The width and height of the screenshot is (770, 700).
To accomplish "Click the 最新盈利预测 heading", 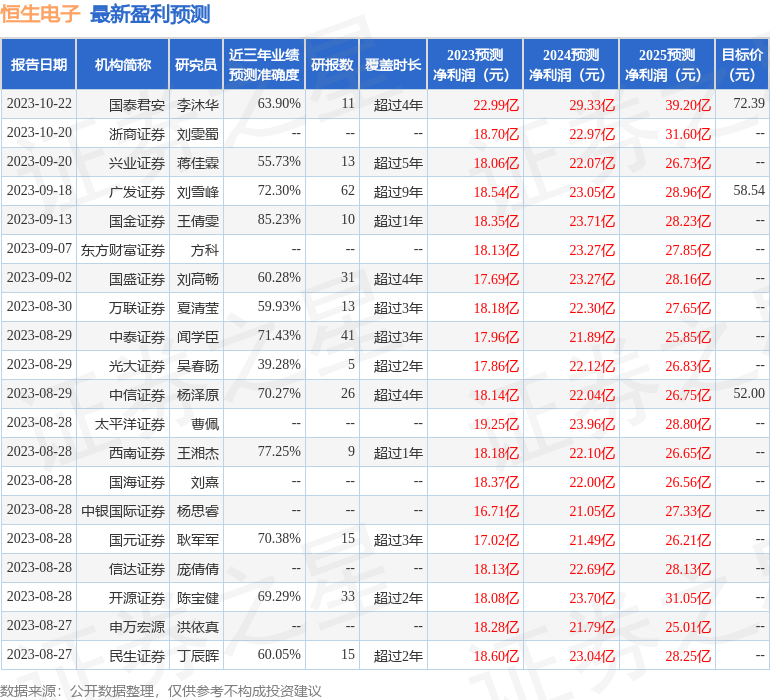I will click(x=150, y=14).
